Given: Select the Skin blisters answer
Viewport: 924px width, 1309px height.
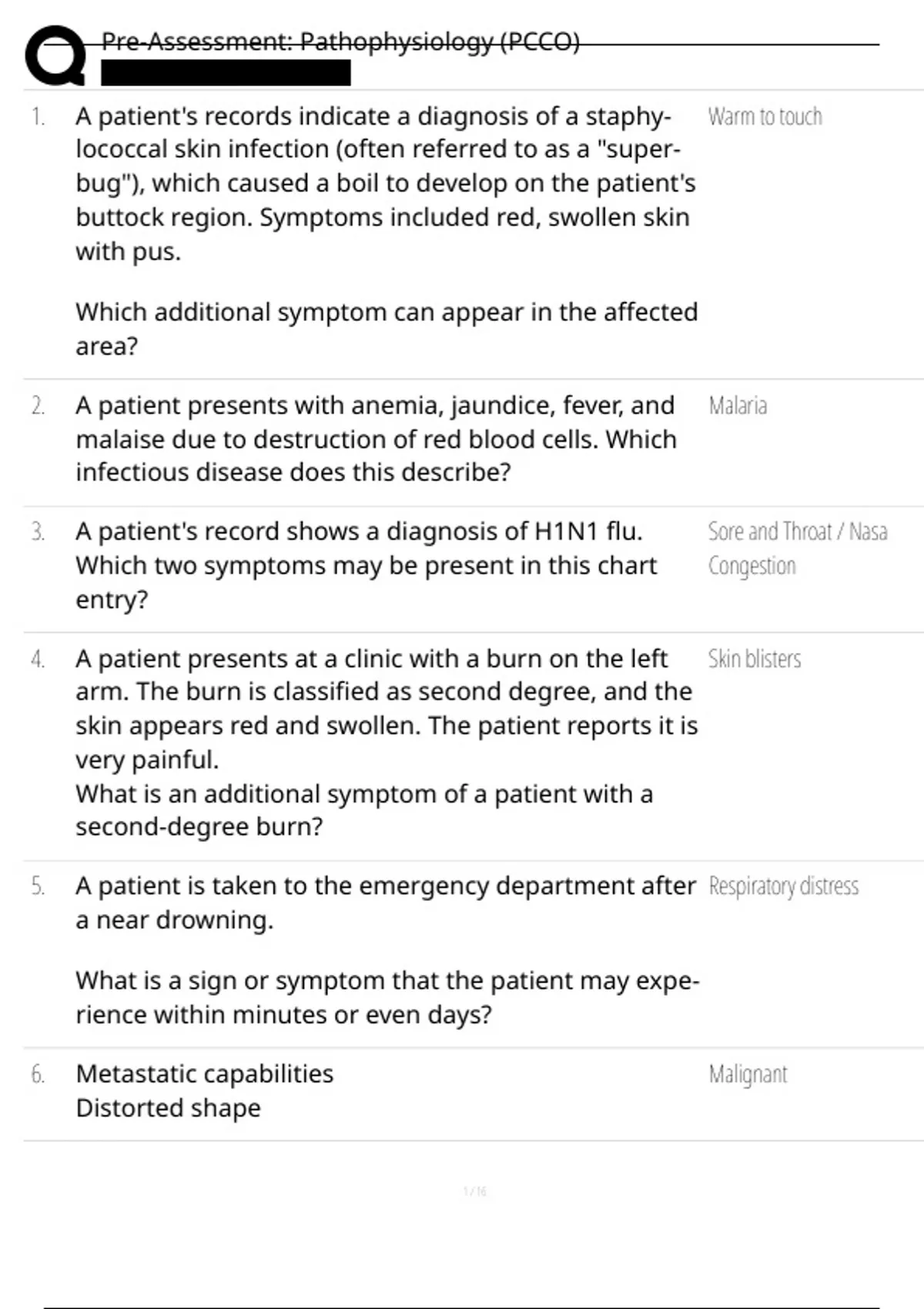Looking at the screenshot, I should pyautogui.click(x=755, y=659).
